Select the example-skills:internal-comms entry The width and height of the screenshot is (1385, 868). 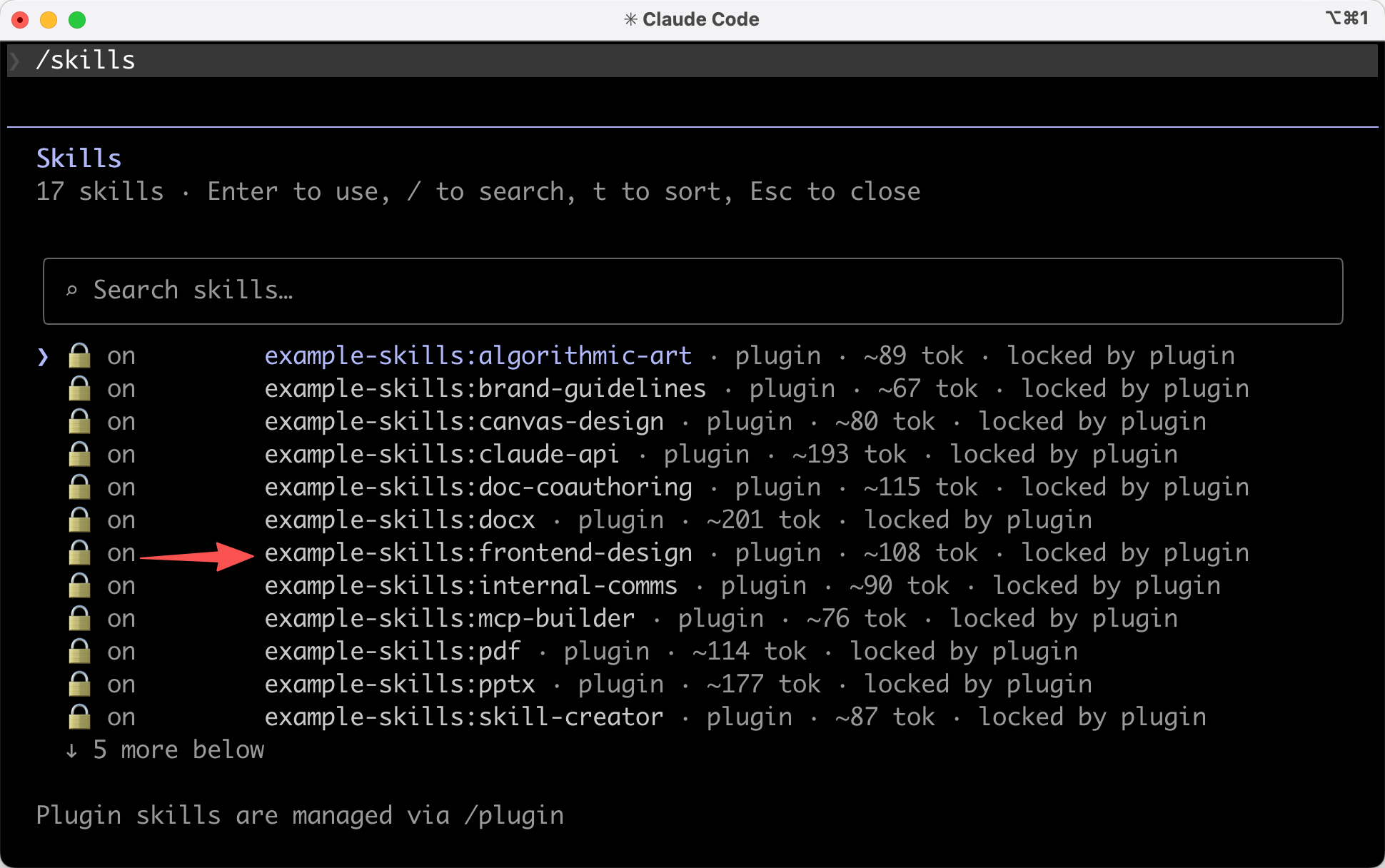470,585
